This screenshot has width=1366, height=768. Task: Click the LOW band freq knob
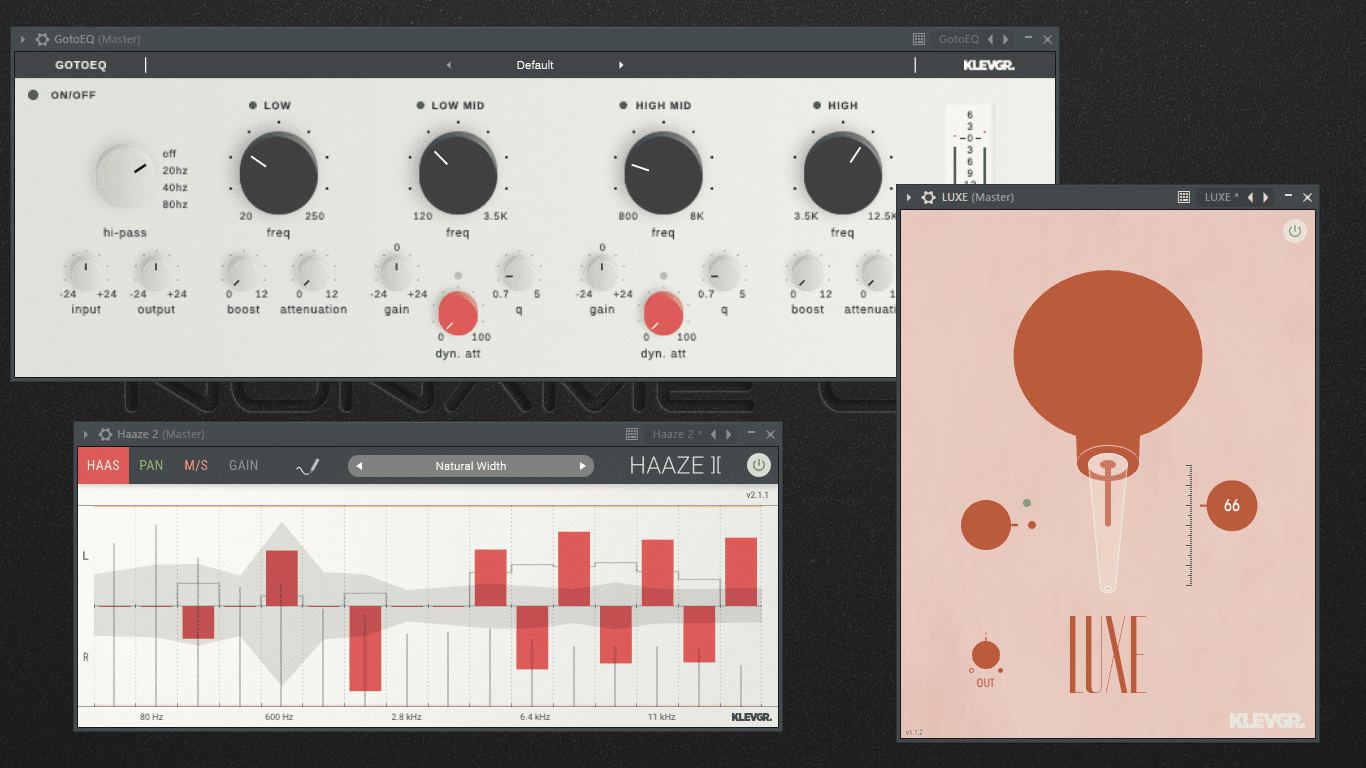pos(278,174)
